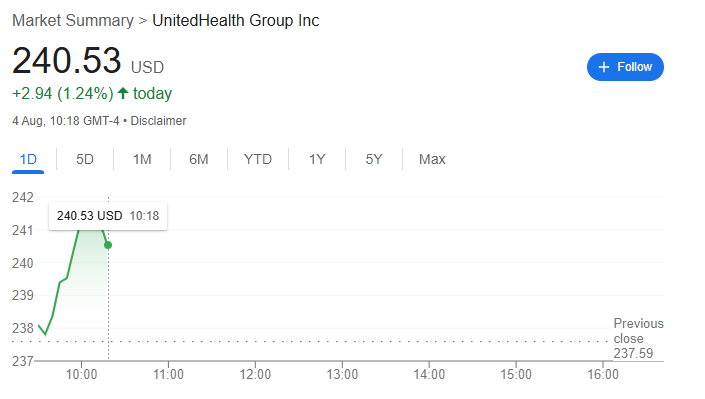
Task: Click the 11:00 time axis label
Action: pyautogui.click(x=168, y=374)
